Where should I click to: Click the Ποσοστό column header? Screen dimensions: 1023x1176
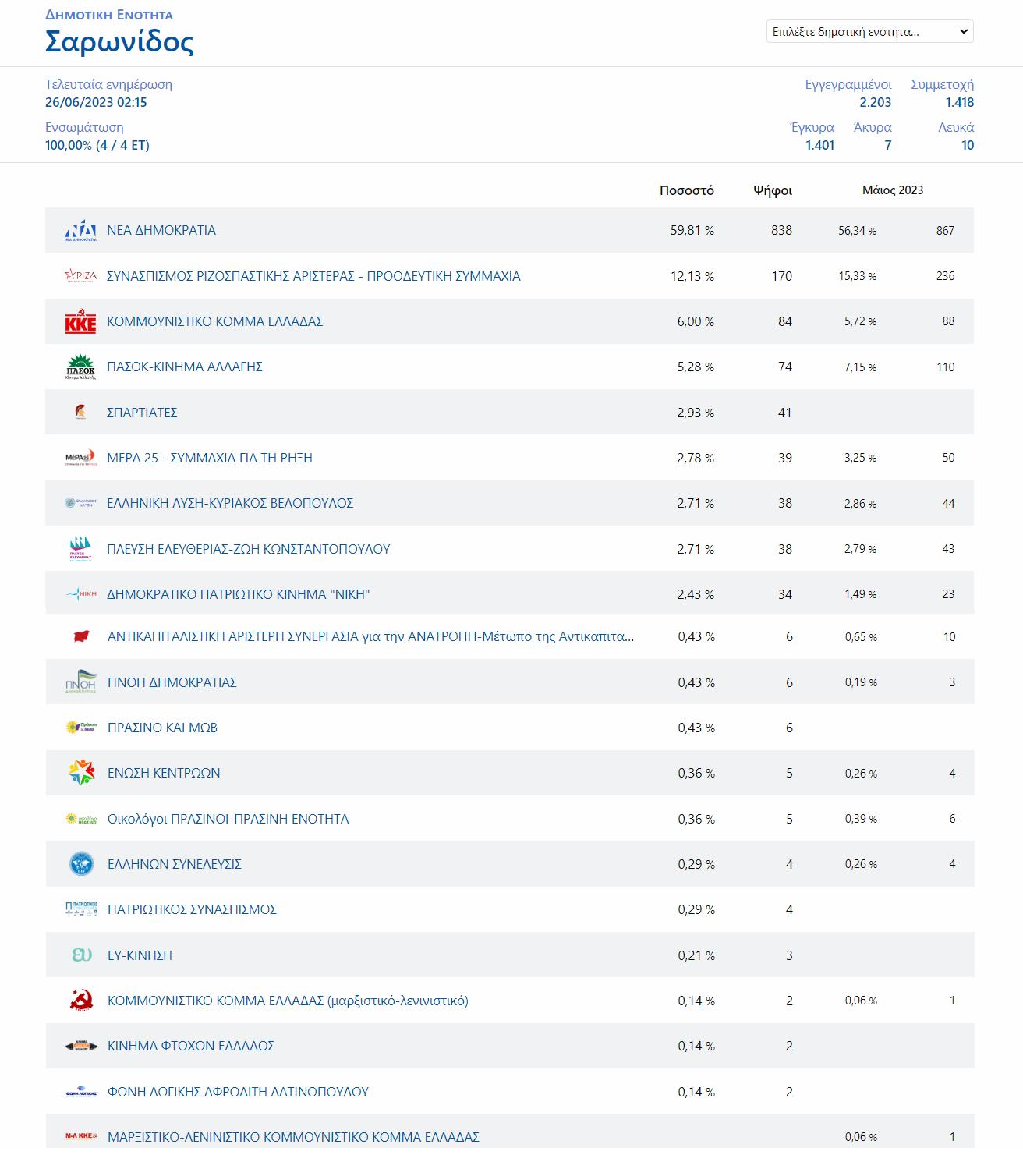687,190
